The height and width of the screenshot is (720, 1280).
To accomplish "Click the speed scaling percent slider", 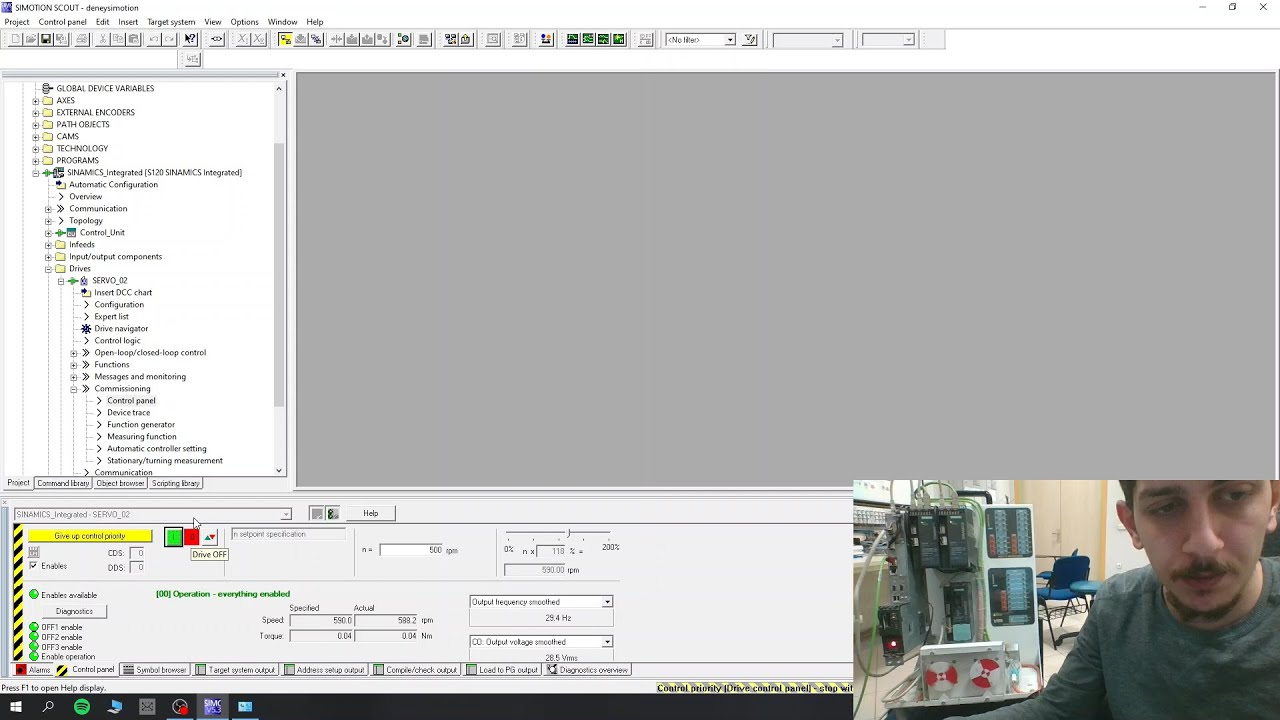I will (x=568, y=535).
